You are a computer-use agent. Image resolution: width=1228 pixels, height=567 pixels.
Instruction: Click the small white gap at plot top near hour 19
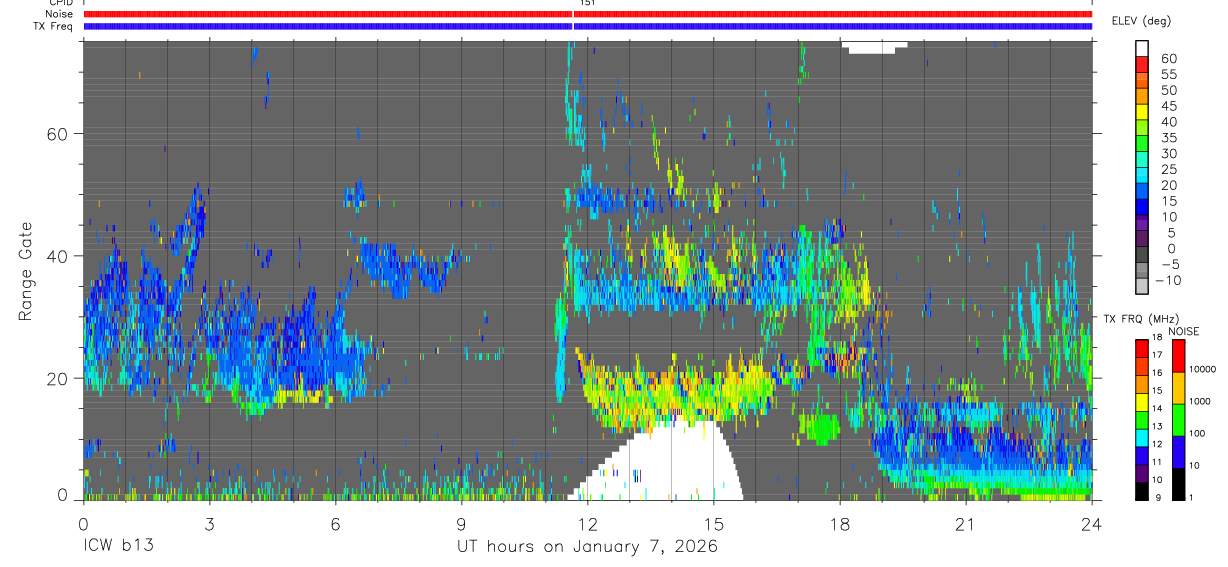[875, 47]
